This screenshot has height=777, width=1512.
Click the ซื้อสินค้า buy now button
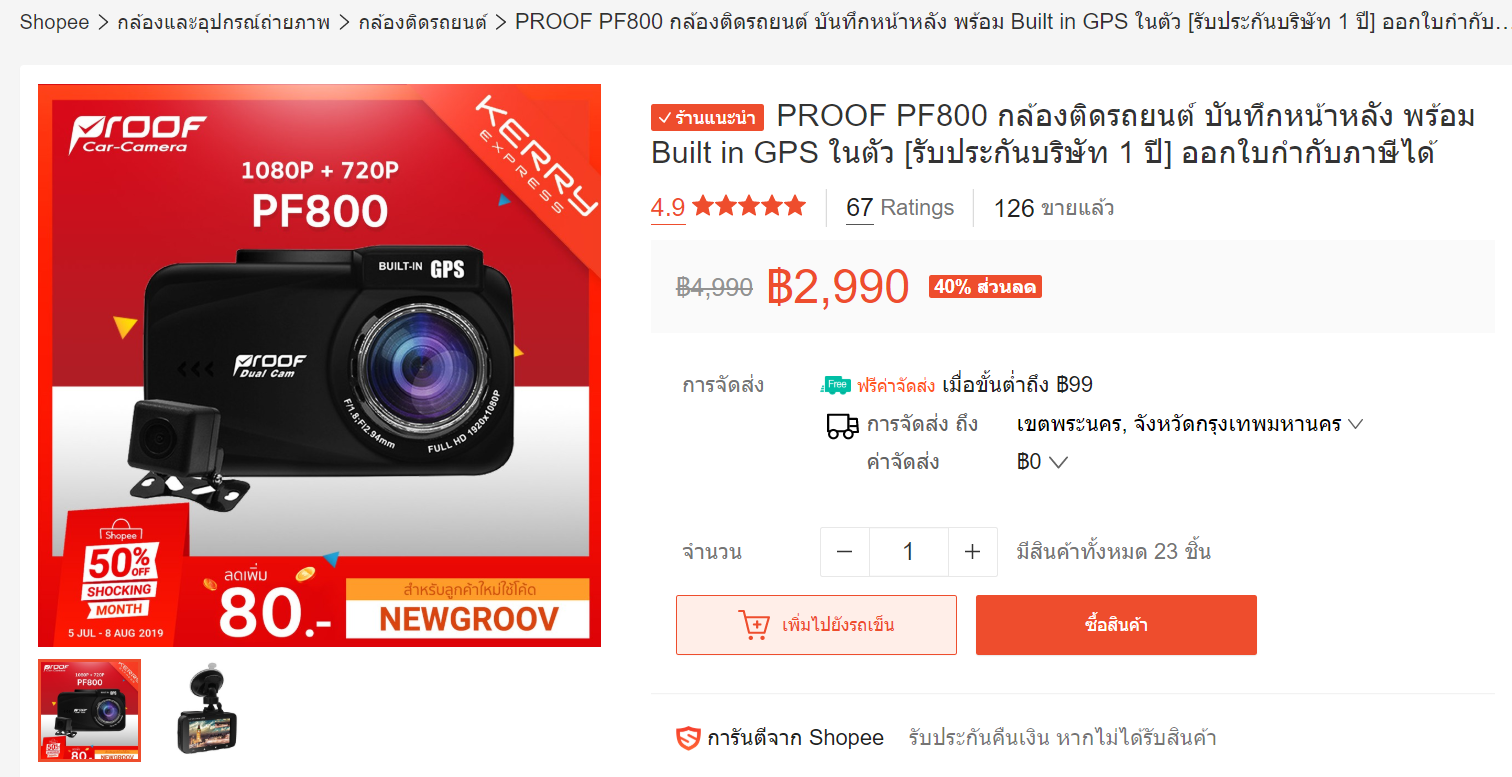coord(1116,625)
